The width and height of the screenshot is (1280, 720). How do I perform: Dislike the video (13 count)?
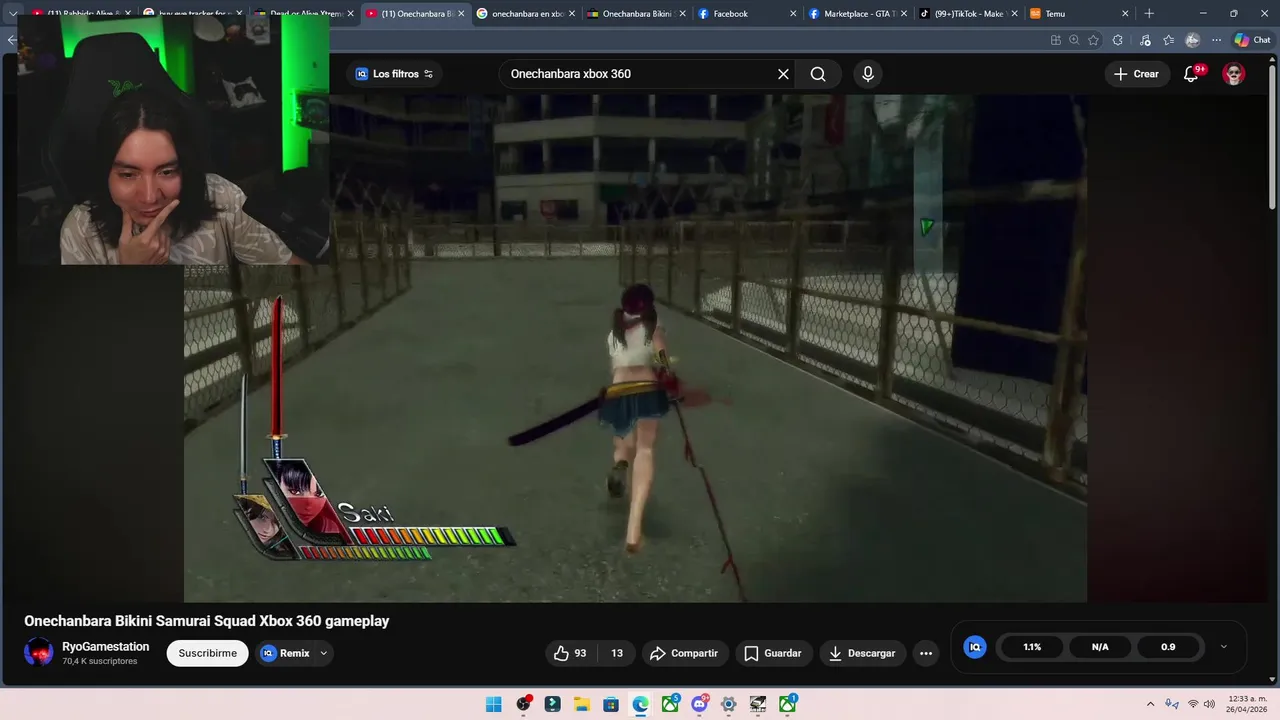tap(617, 653)
